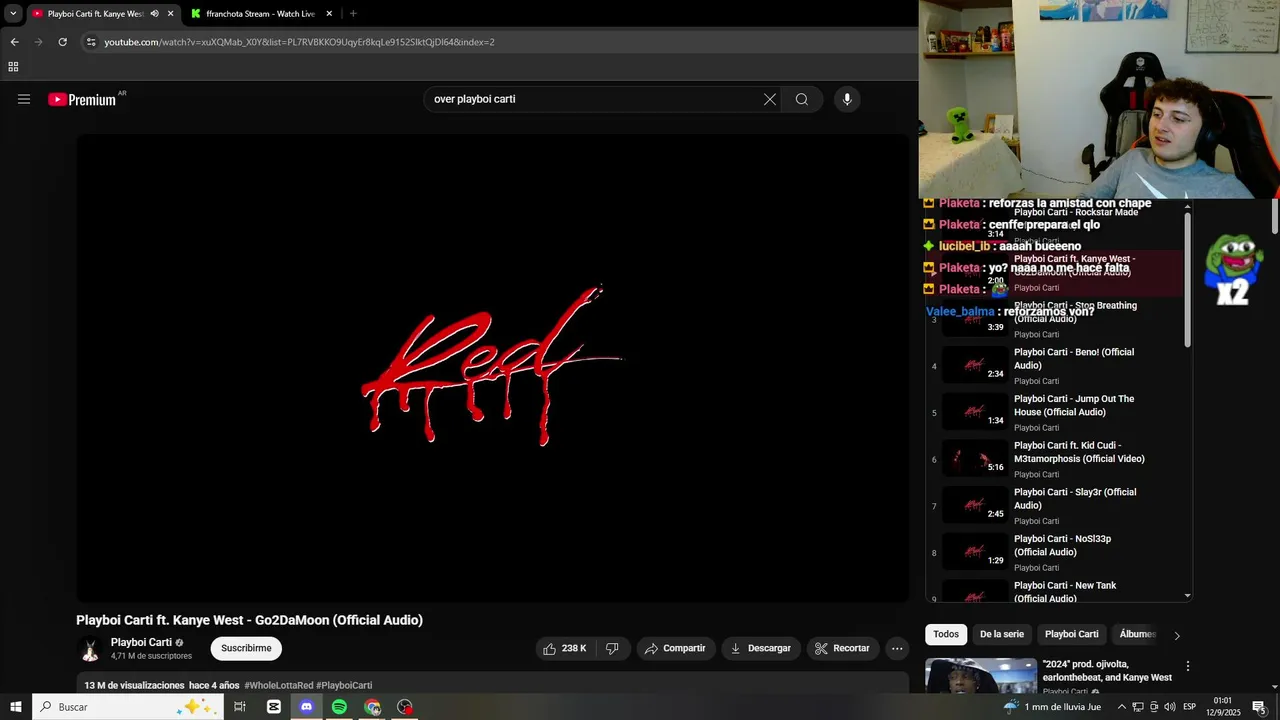Screen dimensions: 1280x720
Task: Open a new browser tab
Action: pyautogui.click(x=353, y=14)
